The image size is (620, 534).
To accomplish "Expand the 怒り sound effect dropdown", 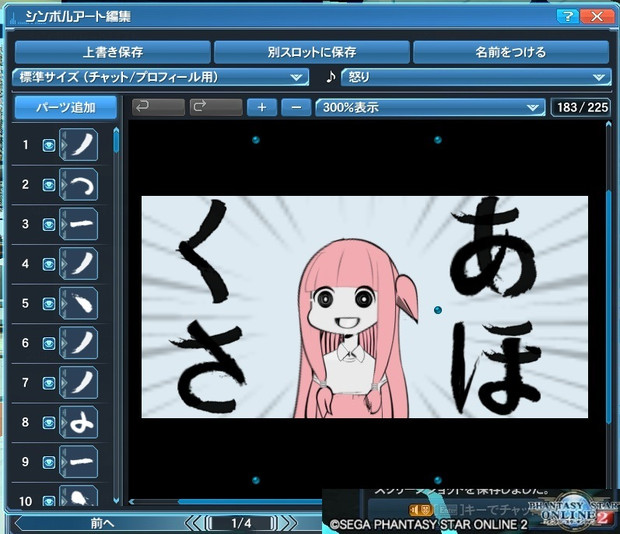I will pos(475,77).
